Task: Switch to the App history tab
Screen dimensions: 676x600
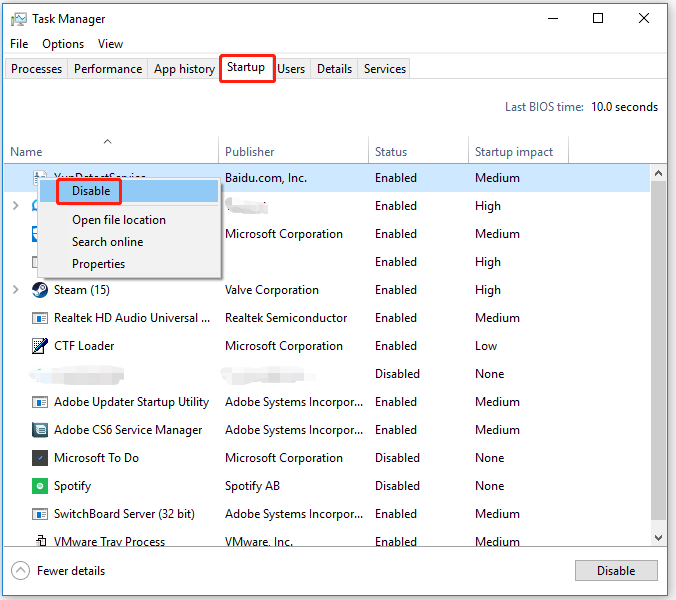Action: (184, 69)
